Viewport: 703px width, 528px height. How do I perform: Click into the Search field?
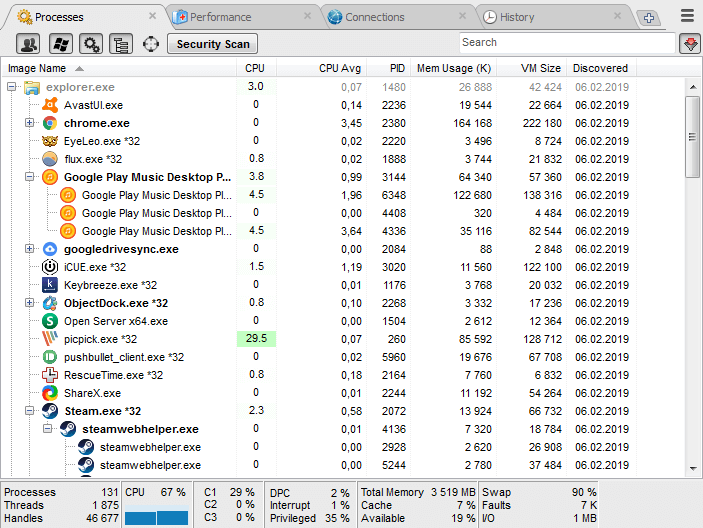coord(565,43)
